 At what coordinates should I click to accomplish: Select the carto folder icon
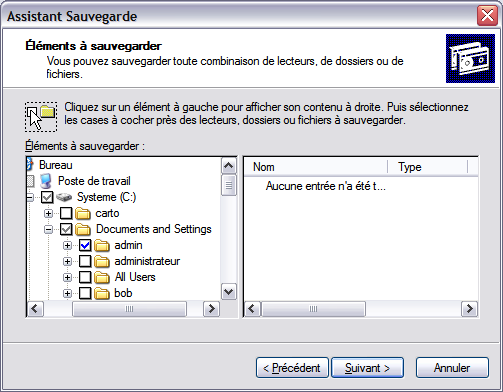[x=83, y=213]
